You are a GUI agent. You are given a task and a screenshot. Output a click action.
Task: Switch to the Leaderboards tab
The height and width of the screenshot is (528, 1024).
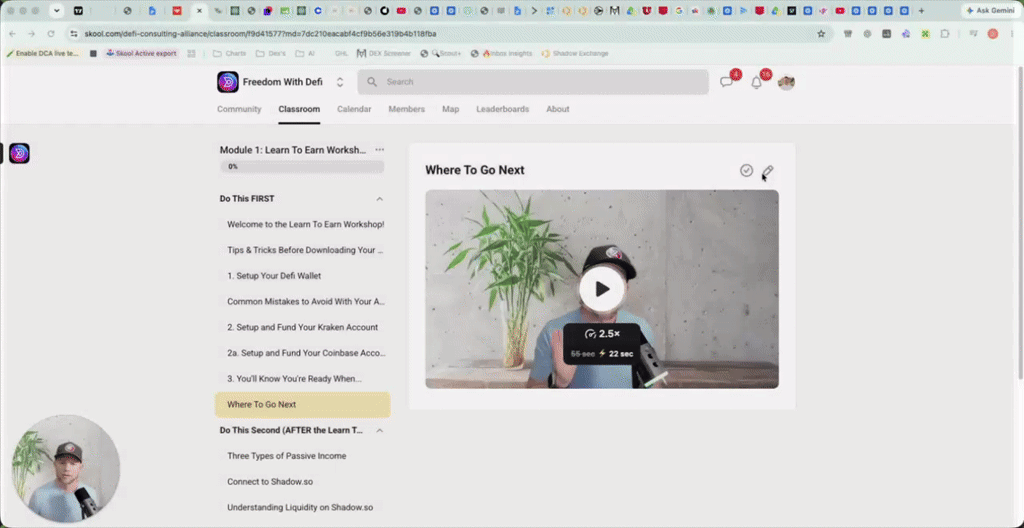[503, 109]
